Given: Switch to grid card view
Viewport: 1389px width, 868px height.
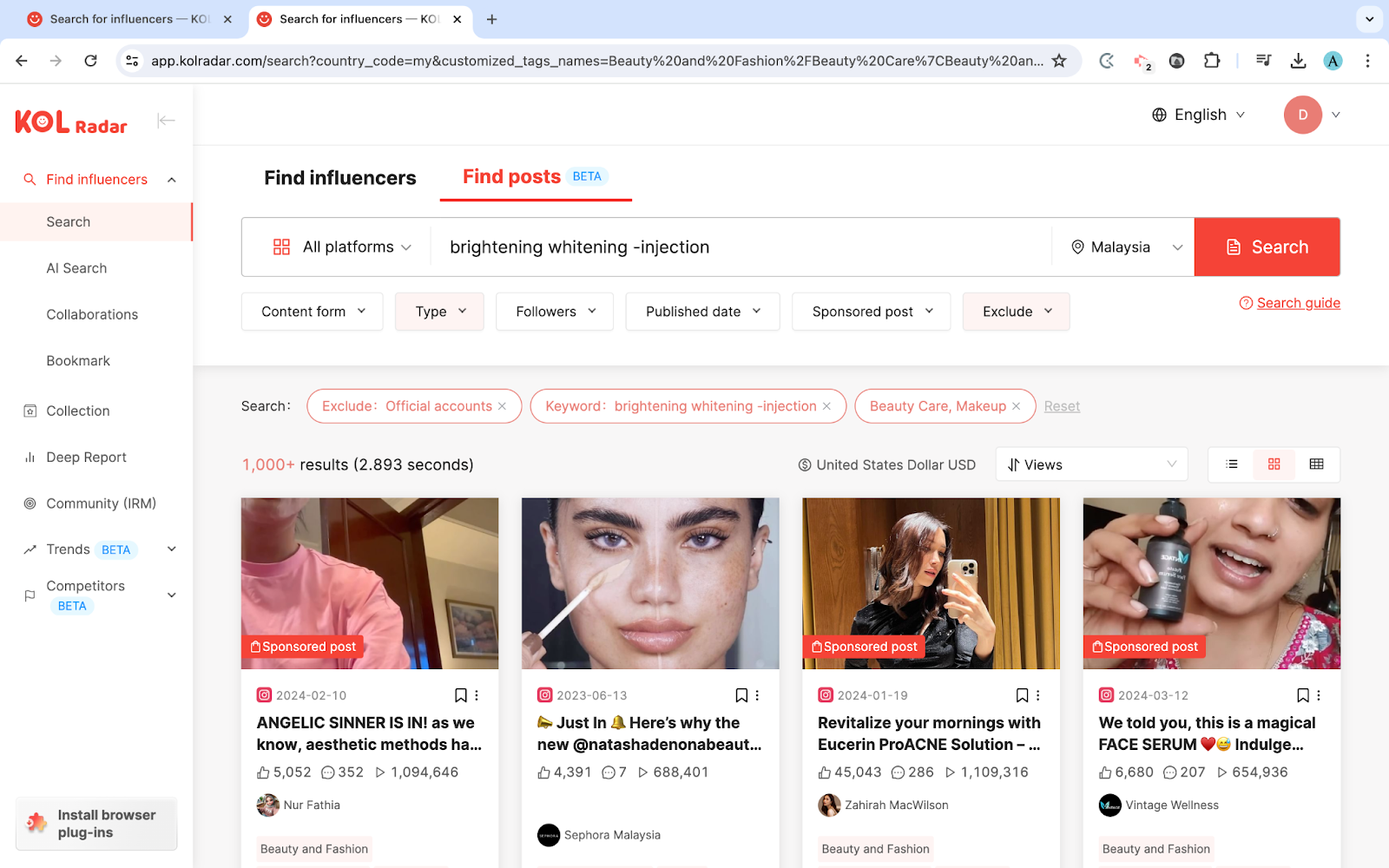Looking at the screenshot, I should pyautogui.click(x=1274, y=464).
